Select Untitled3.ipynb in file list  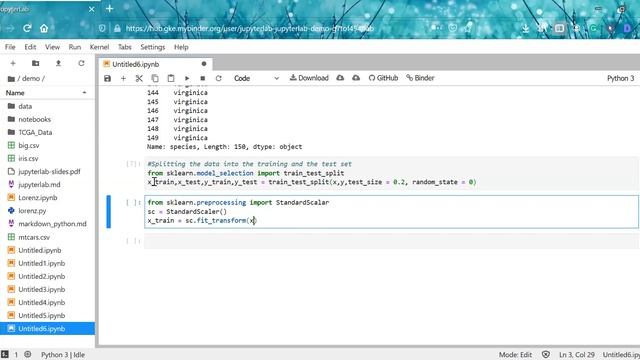click(47, 289)
